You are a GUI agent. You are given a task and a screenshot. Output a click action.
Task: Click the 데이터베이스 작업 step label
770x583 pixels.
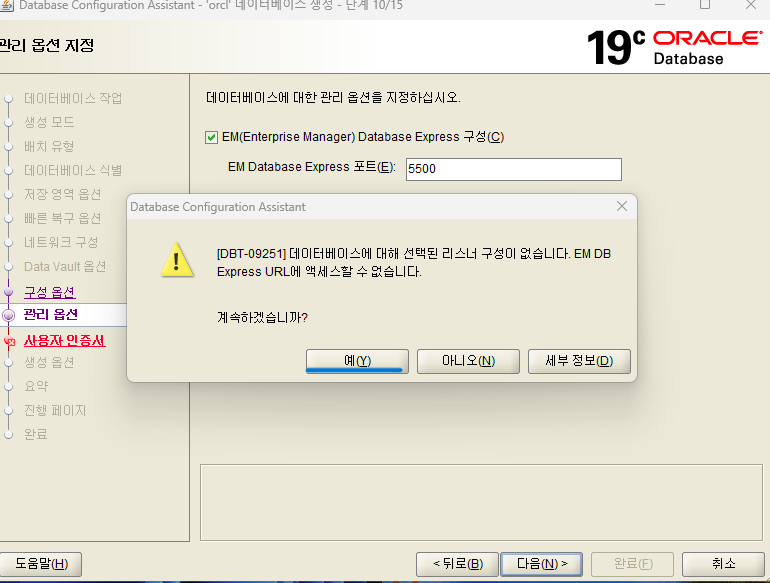73,98
